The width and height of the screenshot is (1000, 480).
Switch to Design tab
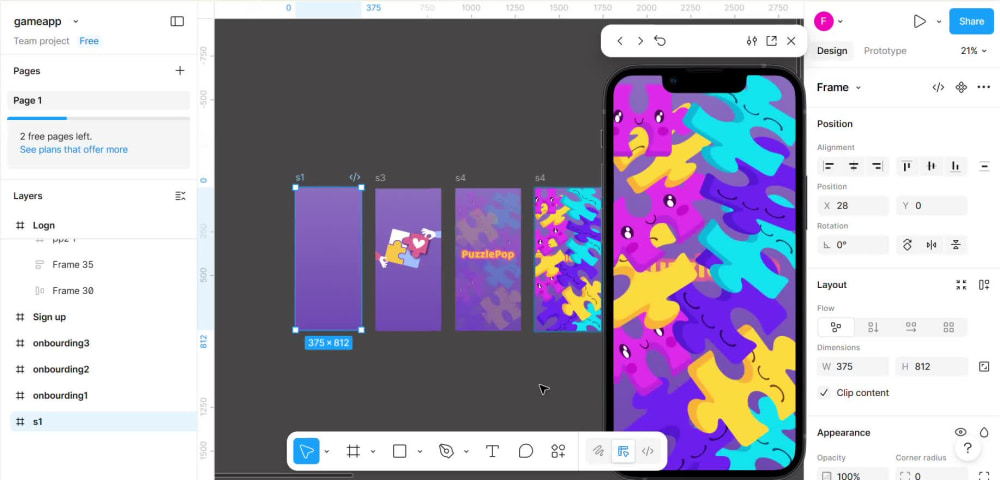click(x=832, y=51)
